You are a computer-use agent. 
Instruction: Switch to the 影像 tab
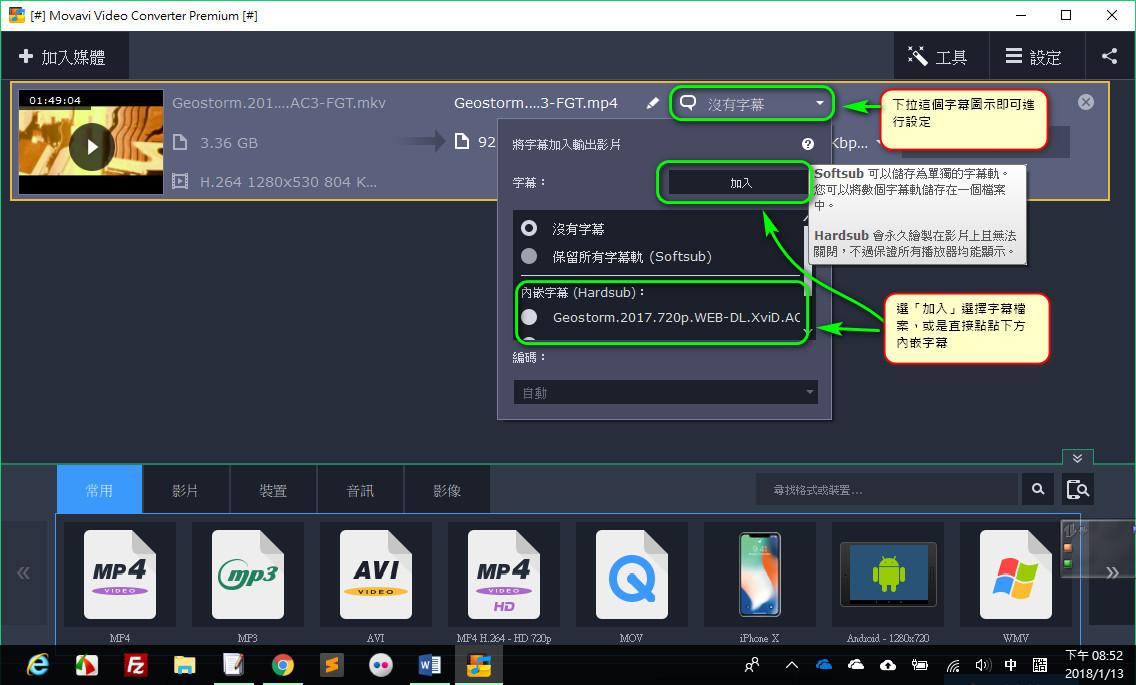447,490
